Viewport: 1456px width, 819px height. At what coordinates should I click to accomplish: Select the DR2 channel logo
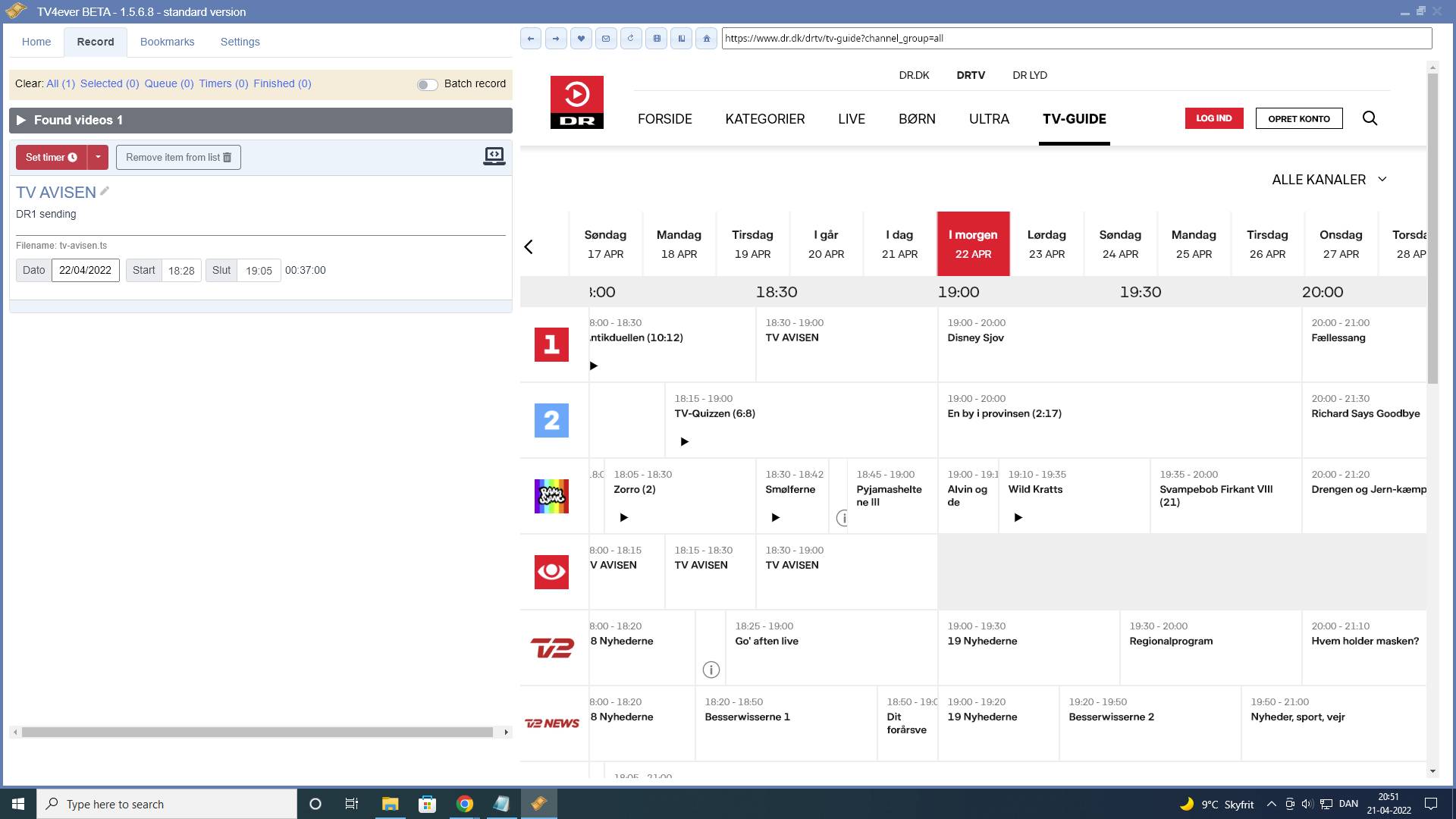551,420
